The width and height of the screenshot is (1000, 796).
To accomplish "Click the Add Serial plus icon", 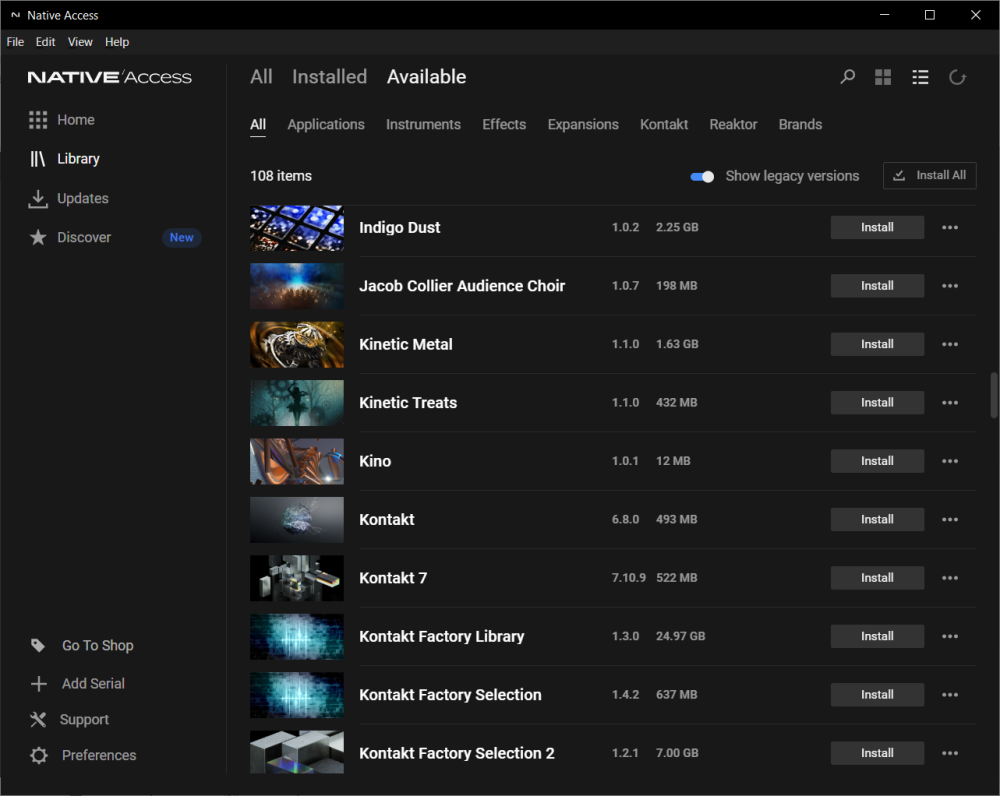I will (38, 684).
